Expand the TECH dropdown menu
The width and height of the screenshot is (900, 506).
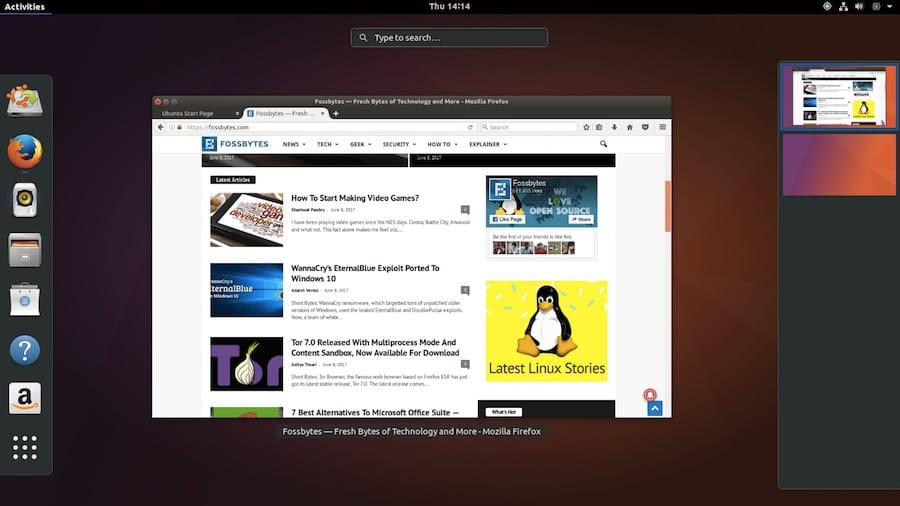tap(328, 145)
